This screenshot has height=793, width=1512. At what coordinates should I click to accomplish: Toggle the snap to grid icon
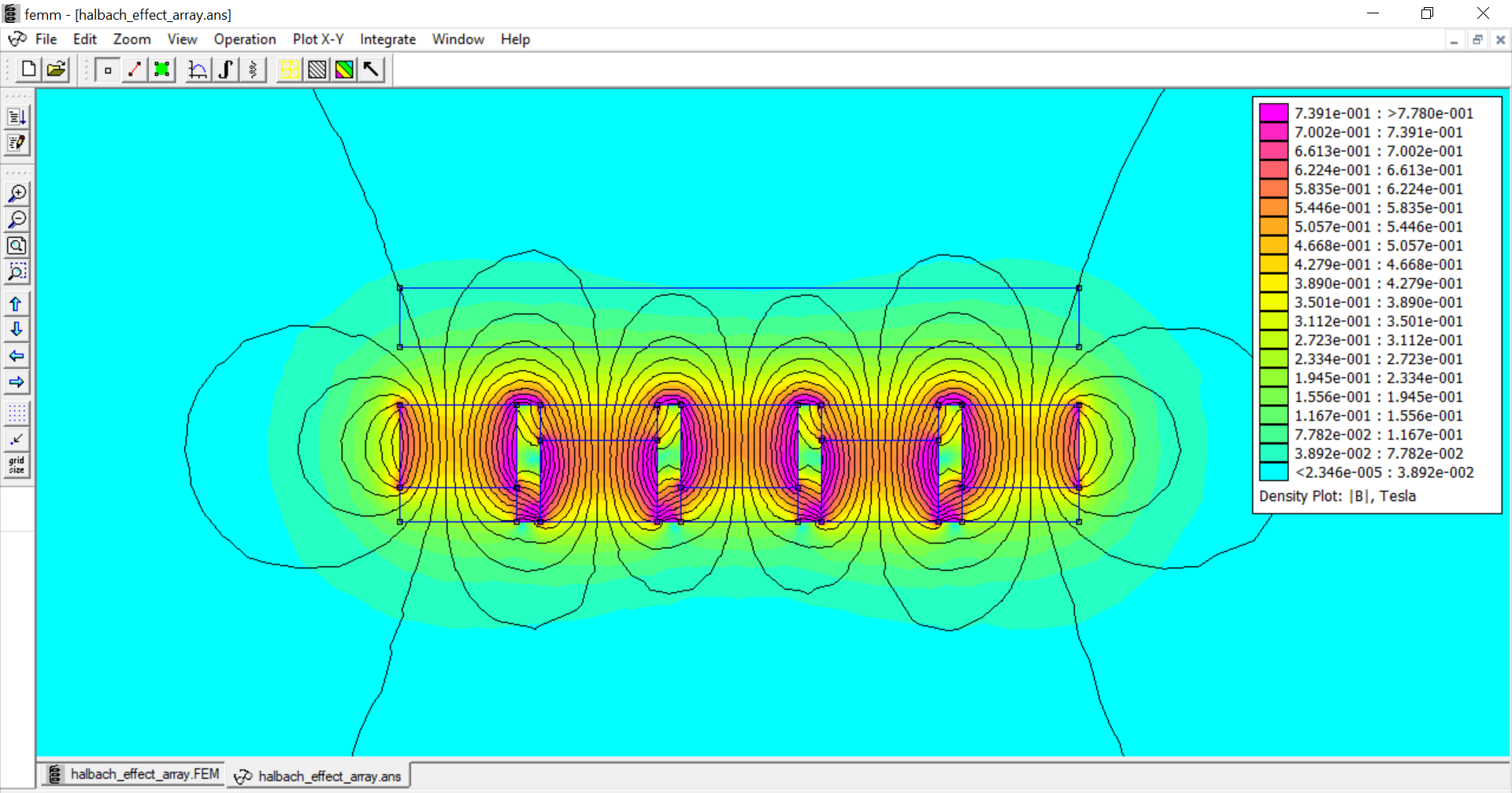[17, 439]
